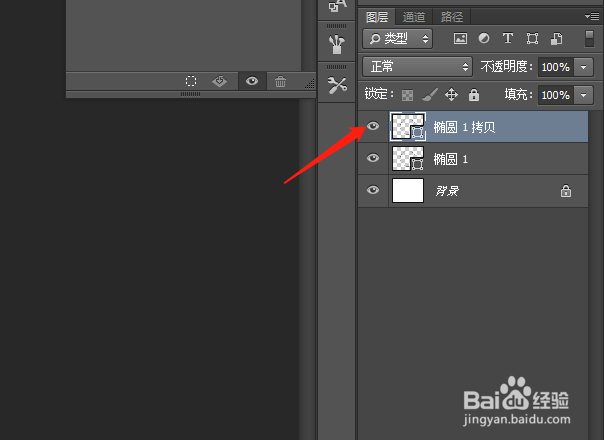
Task: Click the diamond arrow button in left panel
Action: tap(220, 81)
